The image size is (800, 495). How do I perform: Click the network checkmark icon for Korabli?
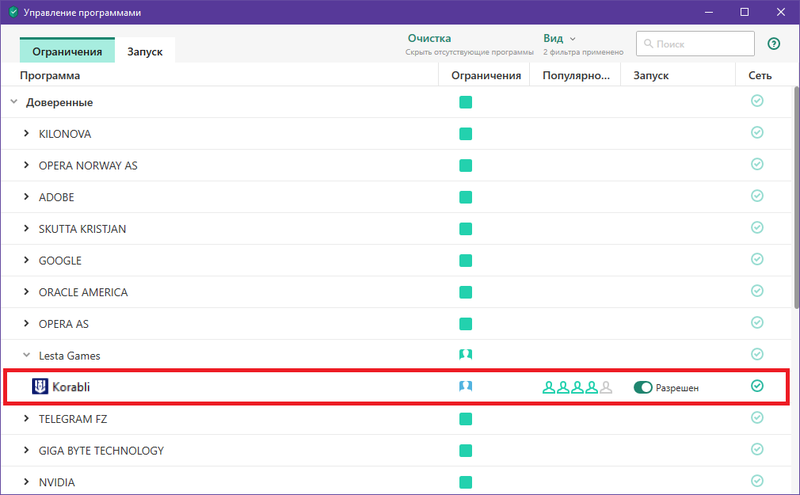tap(757, 386)
